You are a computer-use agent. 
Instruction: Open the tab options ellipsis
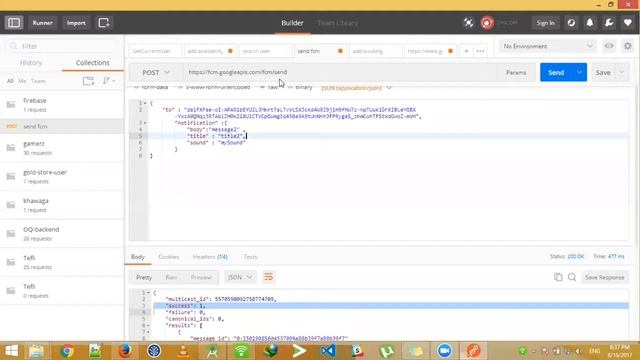[480, 51]
